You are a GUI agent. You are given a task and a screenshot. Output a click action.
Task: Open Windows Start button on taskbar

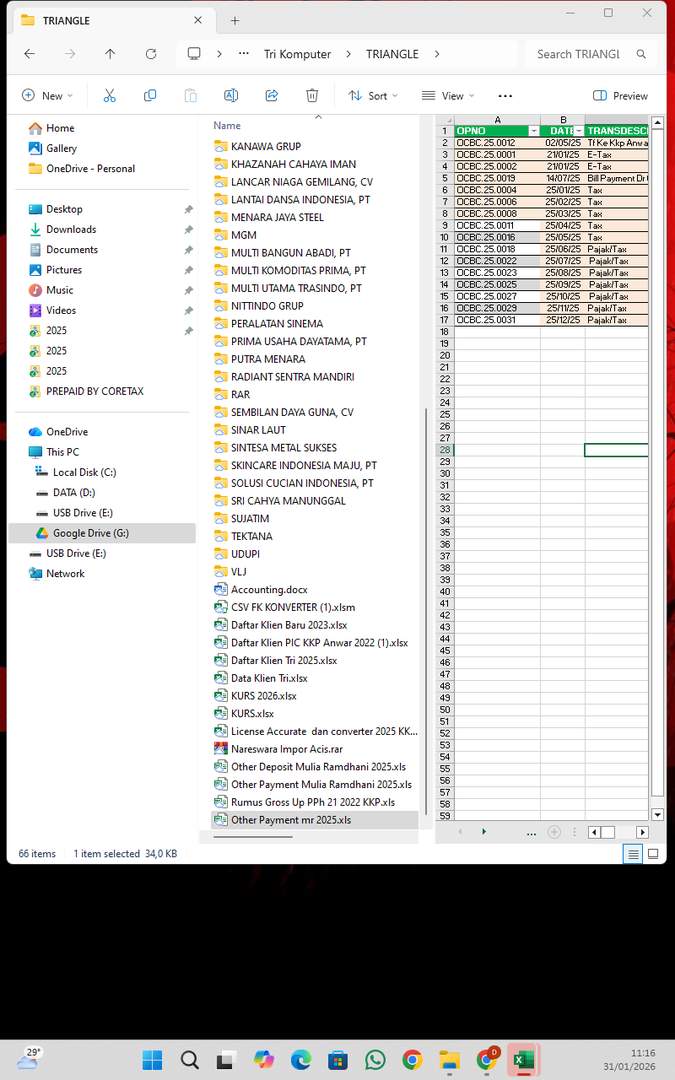point(152,1059)
